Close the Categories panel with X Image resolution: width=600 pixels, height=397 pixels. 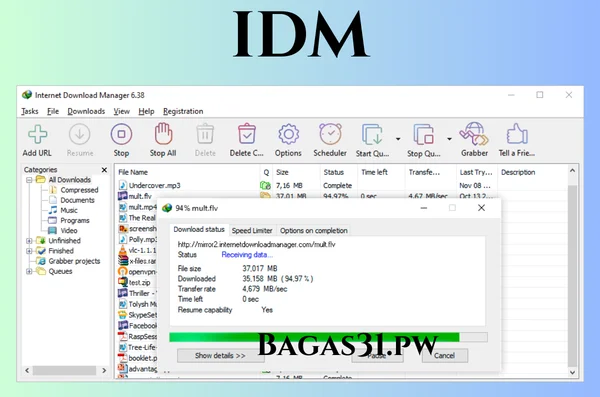(x=104, y=170)
